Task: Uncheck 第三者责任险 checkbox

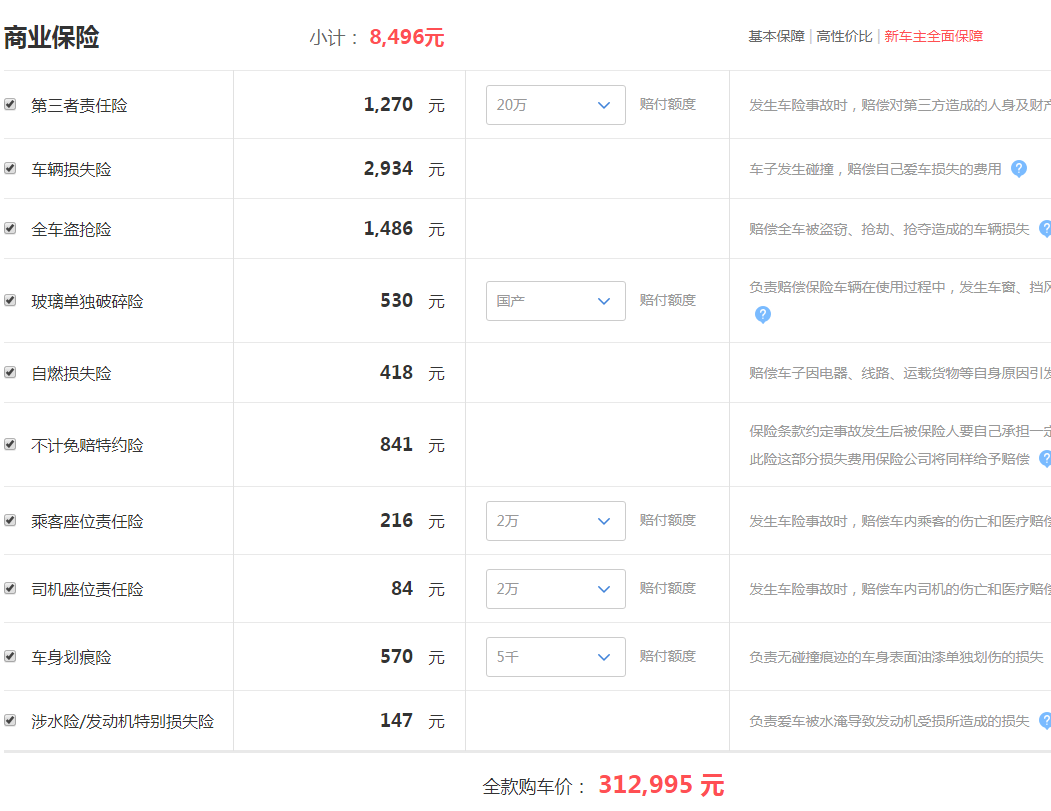Action: click(x=10, y=104)
